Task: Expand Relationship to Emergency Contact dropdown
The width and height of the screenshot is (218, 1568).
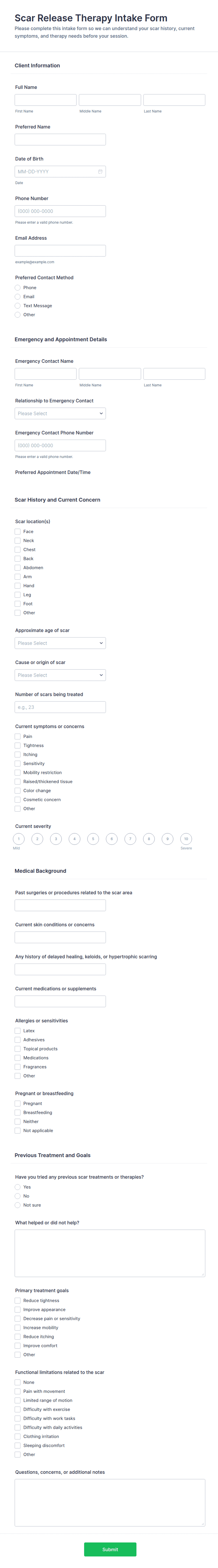Action: point(60,413)
